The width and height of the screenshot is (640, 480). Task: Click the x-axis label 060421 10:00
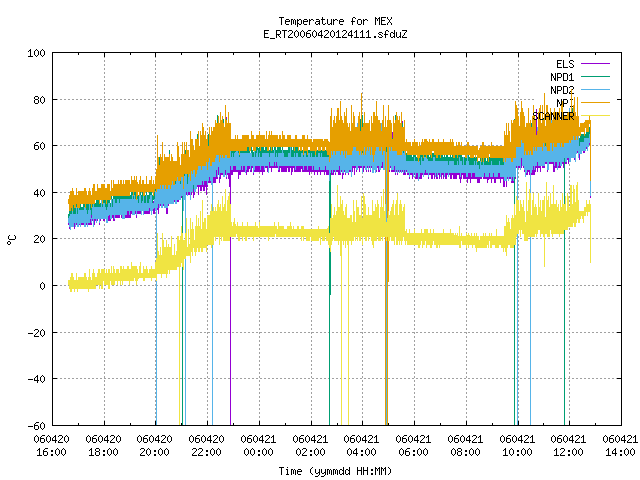517,446
